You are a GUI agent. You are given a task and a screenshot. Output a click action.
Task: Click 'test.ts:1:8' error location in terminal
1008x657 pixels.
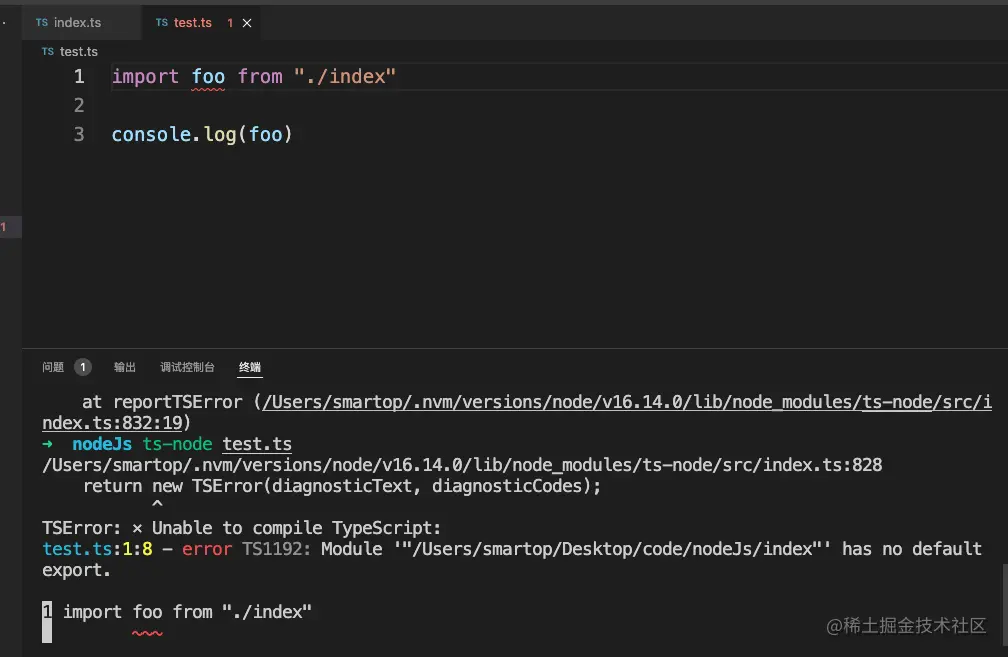click(98, 549)
